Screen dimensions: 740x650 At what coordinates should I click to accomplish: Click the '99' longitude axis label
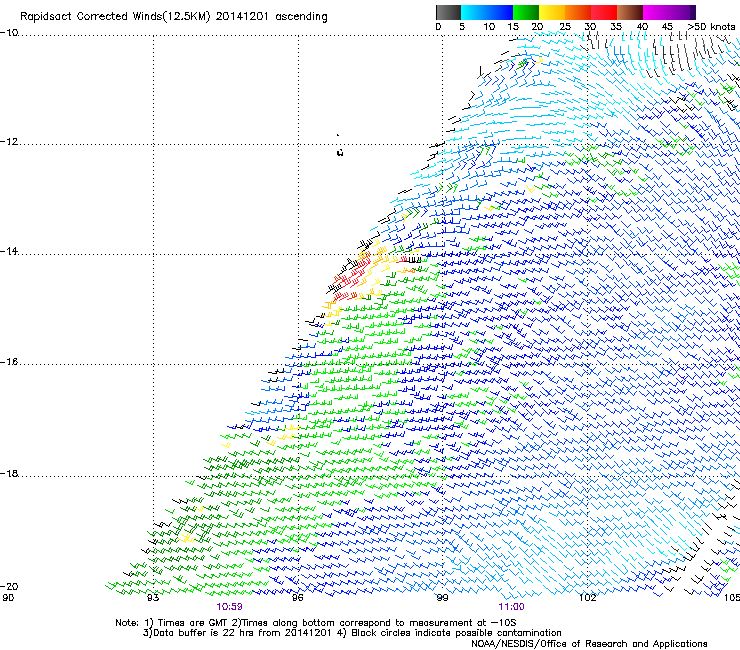tap(442, 598)
